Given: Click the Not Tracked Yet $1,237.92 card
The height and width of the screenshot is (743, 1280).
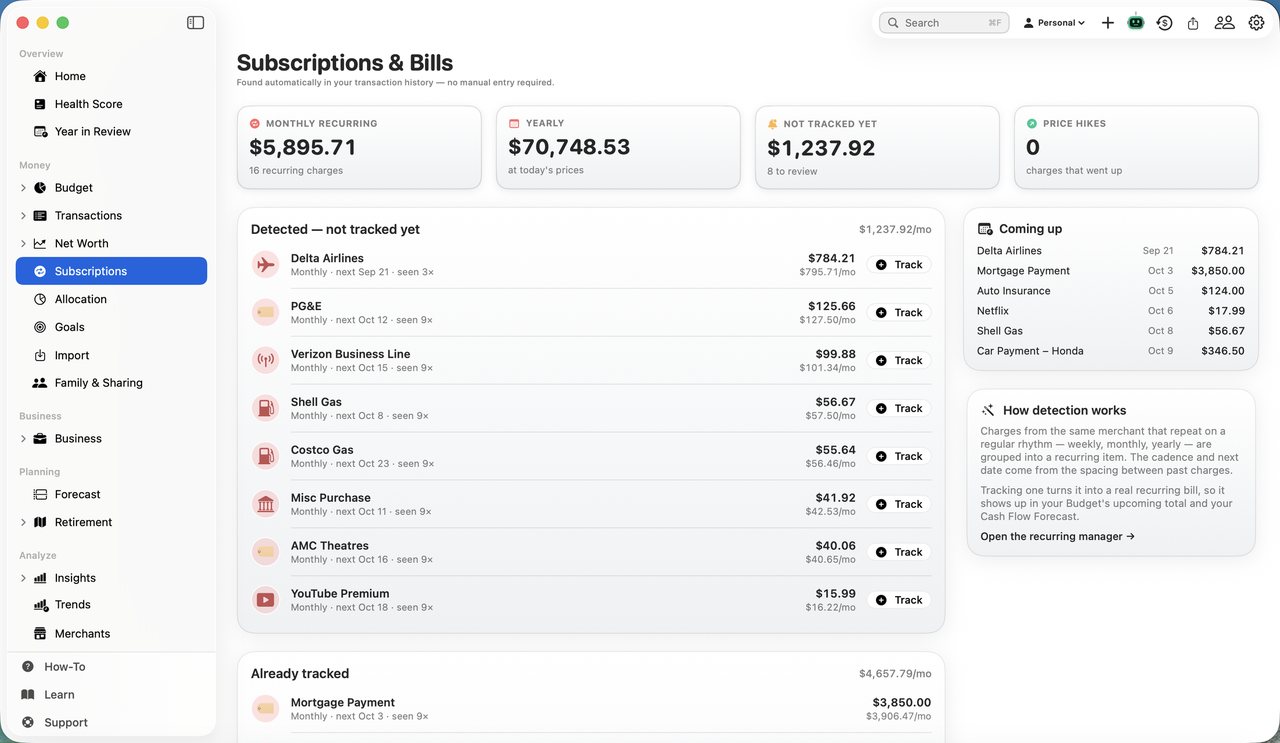Looking at the screenshot, I should tap(877, 147).
